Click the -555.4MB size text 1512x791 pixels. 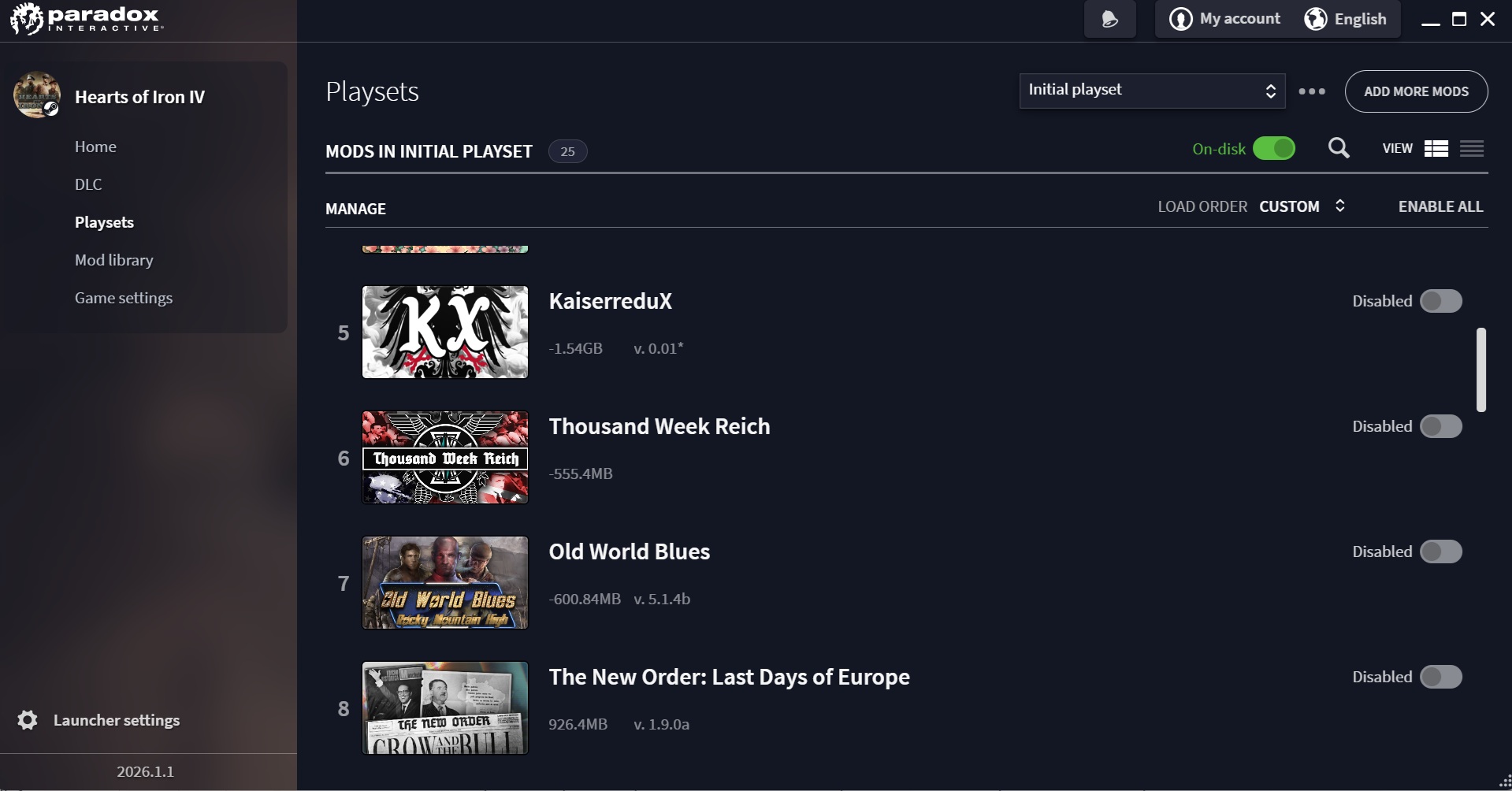coord(581,473)
